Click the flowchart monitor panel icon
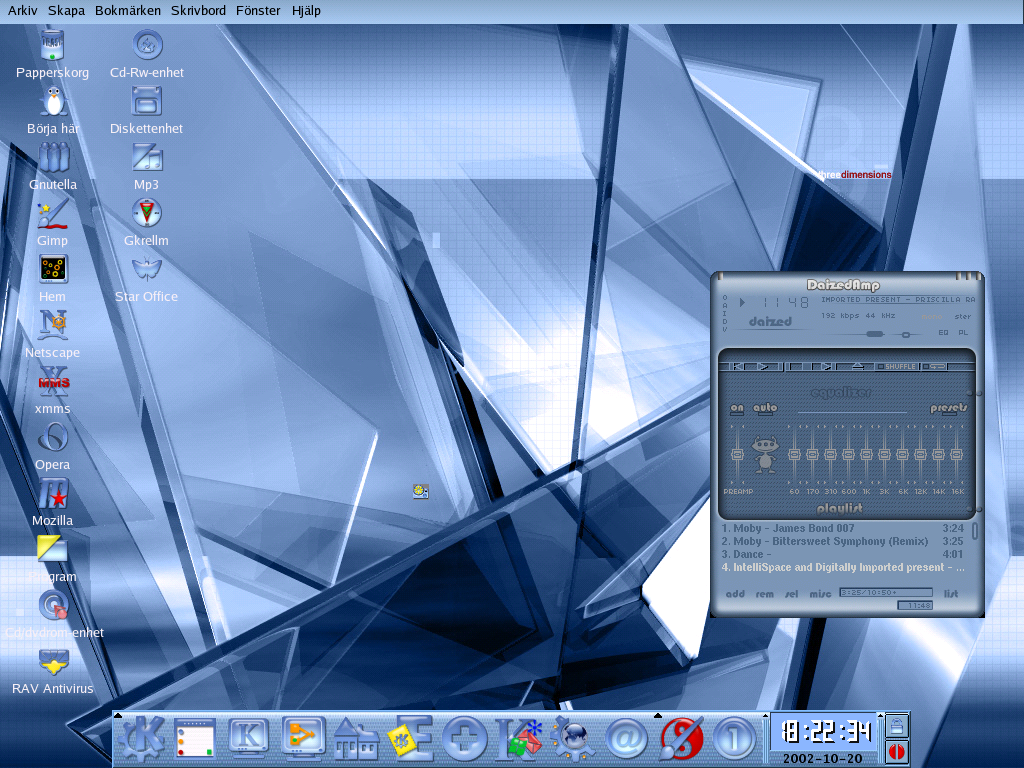Image resolution: width=1024 pixels, height=768 pixels. click(302, 739)
